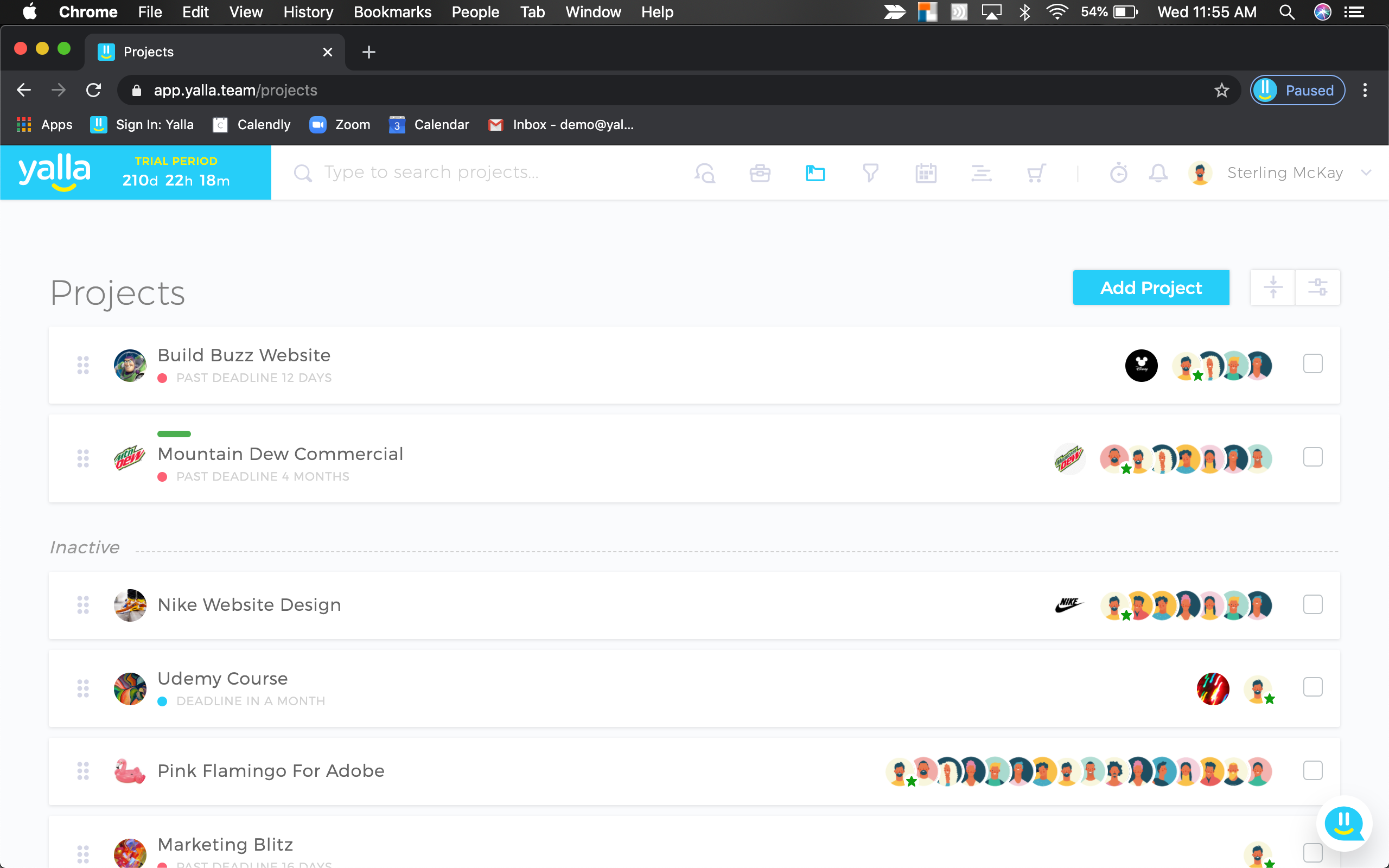Open the Mountain Dew Commercial project

click(280, 454)
